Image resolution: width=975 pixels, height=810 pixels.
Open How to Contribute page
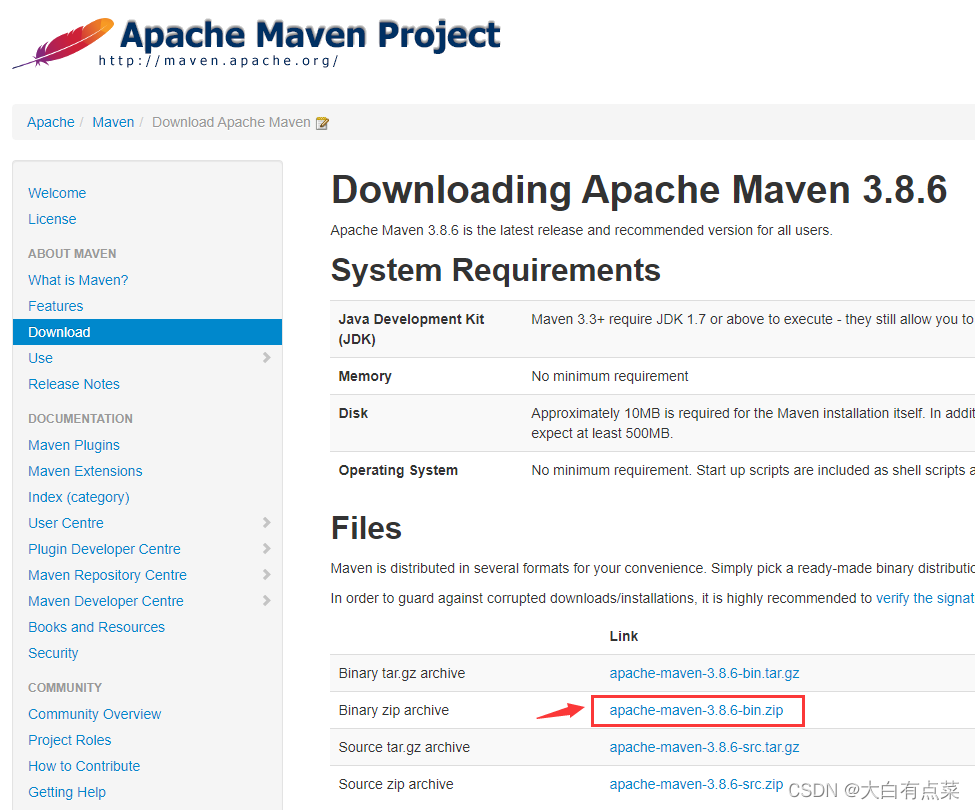click(x=84, y=766)
